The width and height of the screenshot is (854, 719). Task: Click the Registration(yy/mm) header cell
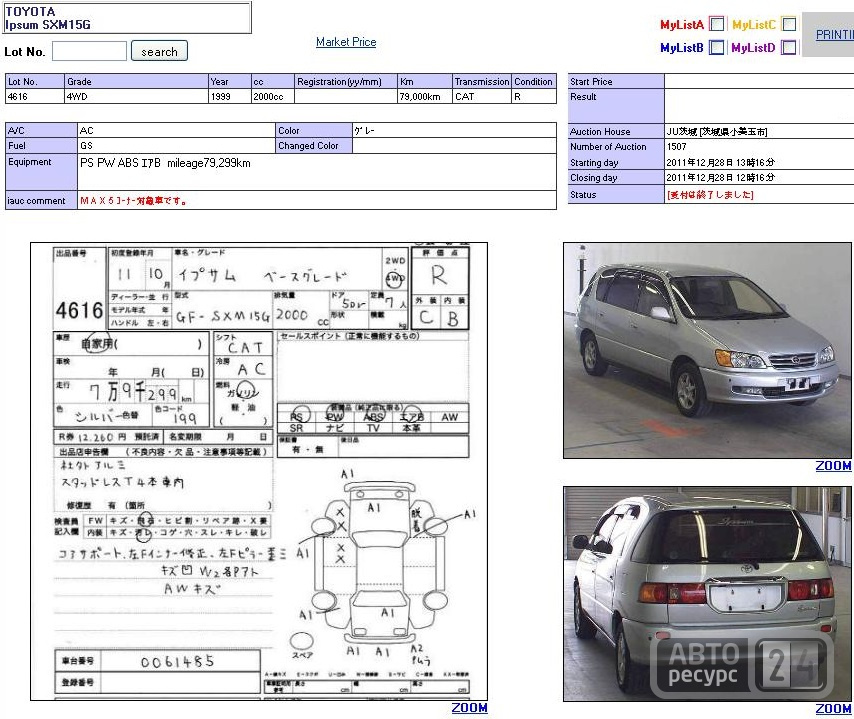[x=346, y=81]
